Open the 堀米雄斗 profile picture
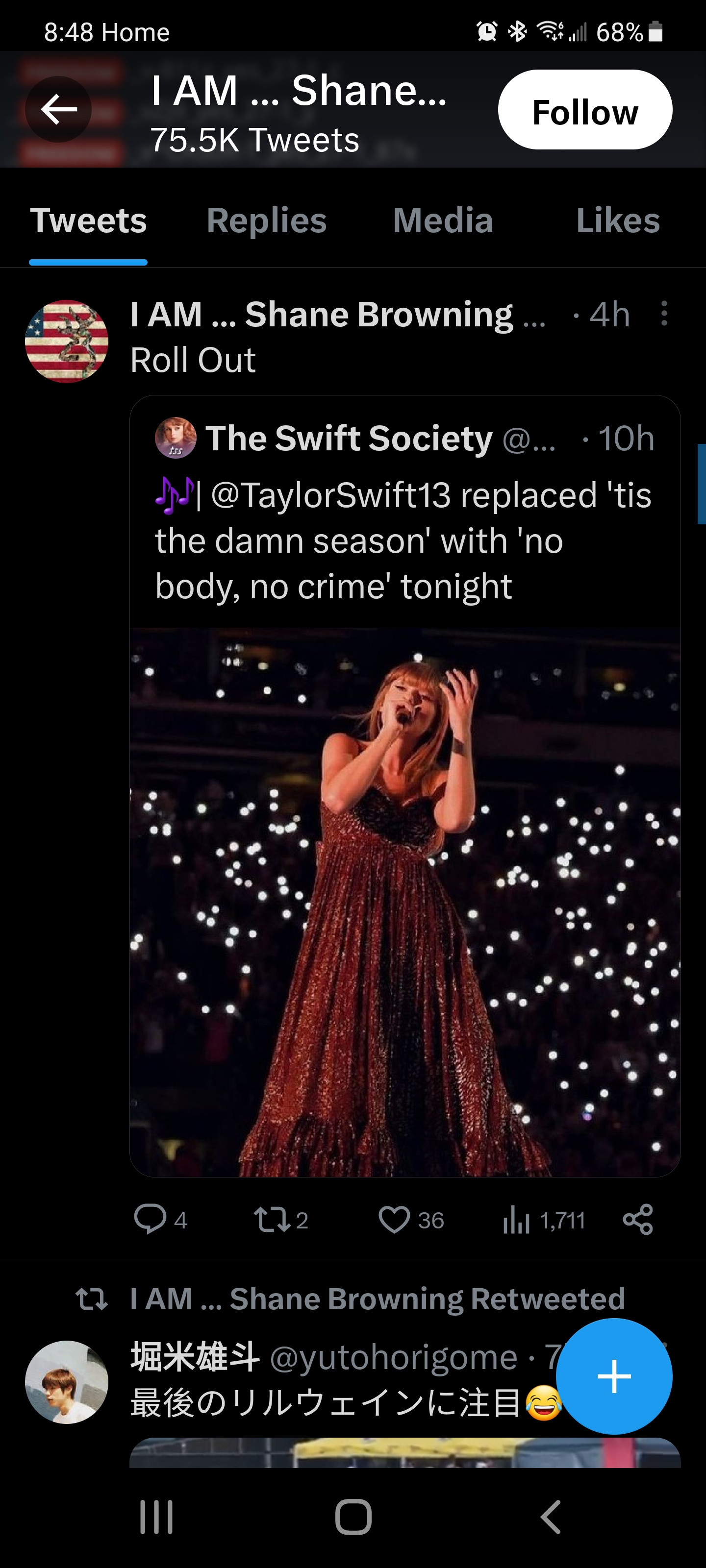 66,1382
